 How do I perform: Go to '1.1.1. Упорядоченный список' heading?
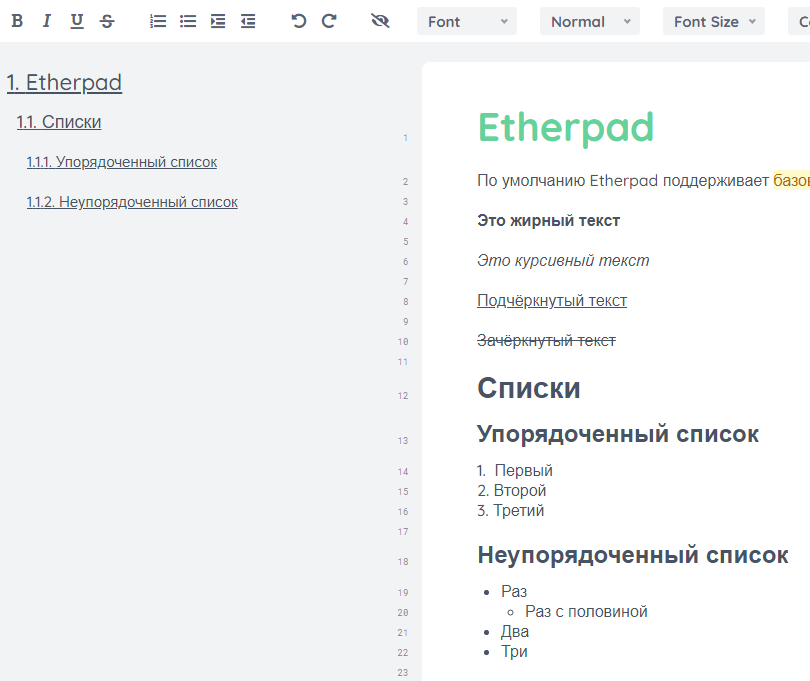click(122, 162)
